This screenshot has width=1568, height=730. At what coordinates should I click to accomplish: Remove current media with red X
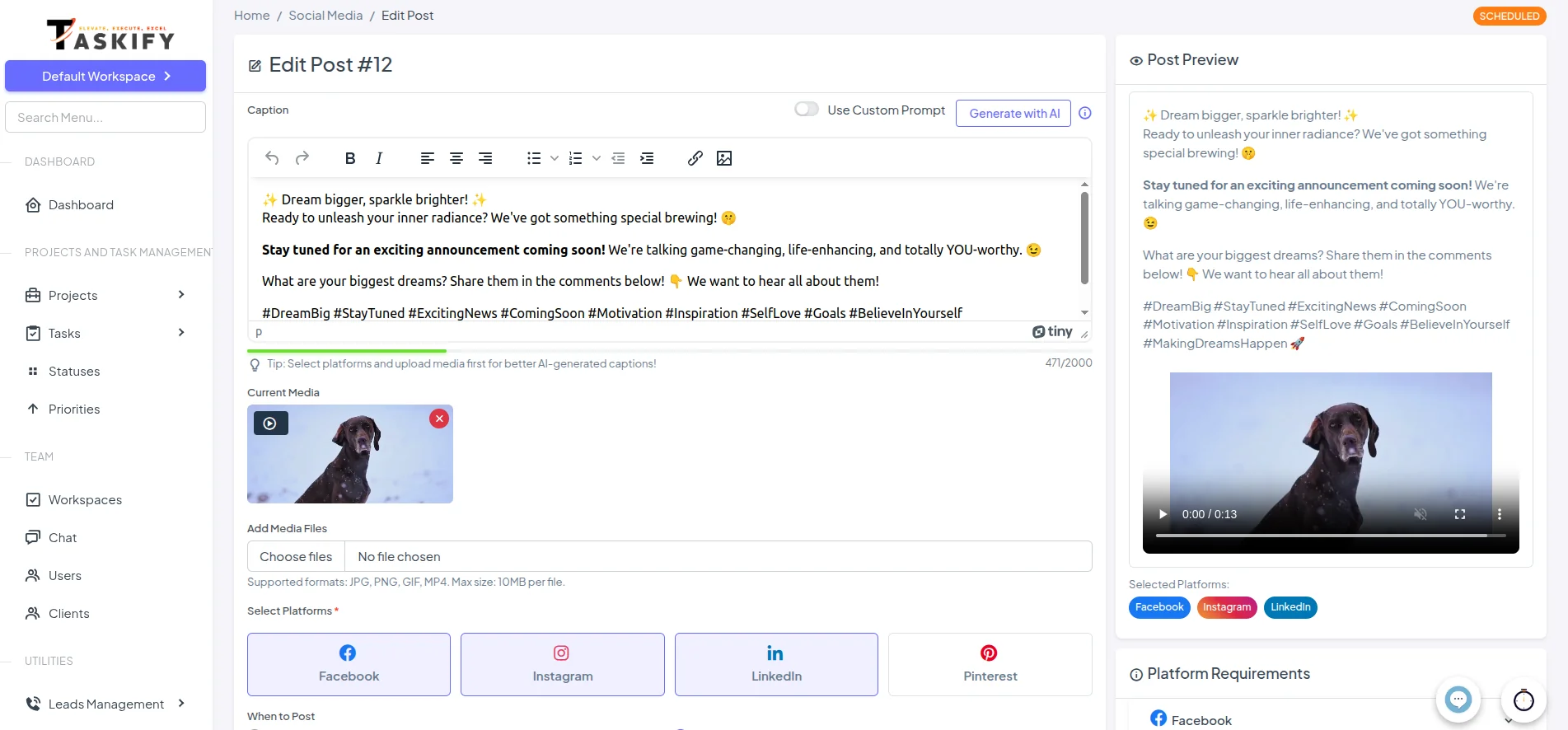coord(439,419)
